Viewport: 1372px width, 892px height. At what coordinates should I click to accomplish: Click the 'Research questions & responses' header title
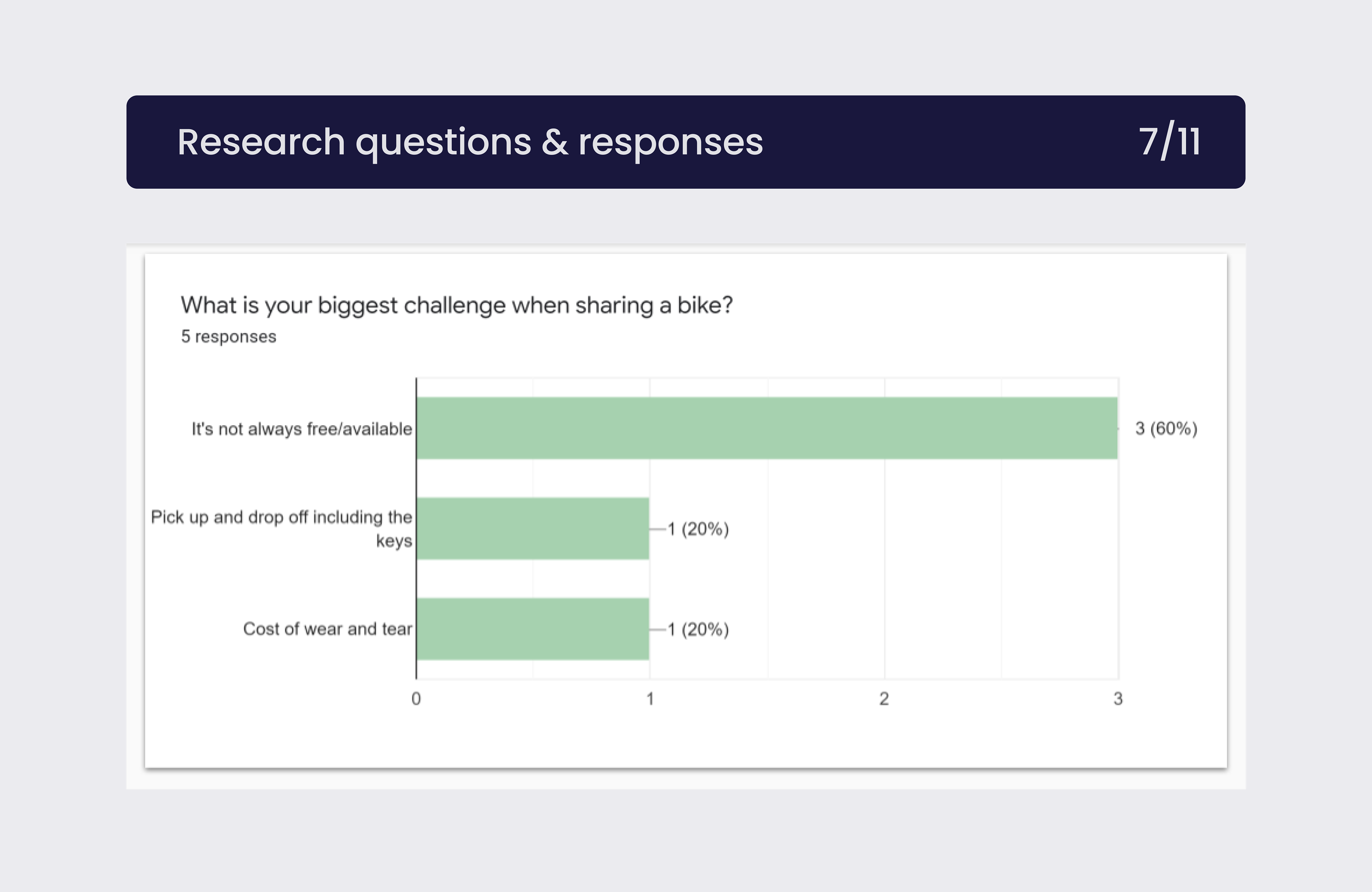[x=470, y=143]
